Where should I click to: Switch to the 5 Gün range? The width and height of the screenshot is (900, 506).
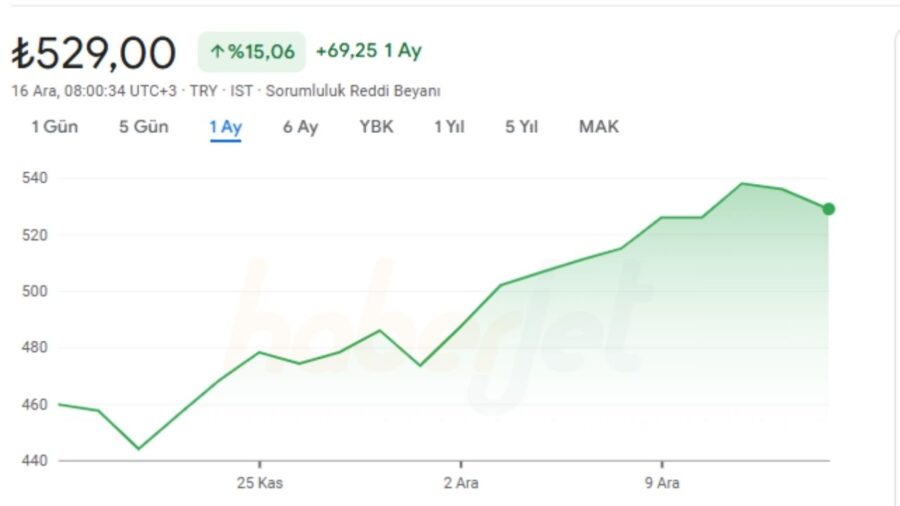click(143, 127)
